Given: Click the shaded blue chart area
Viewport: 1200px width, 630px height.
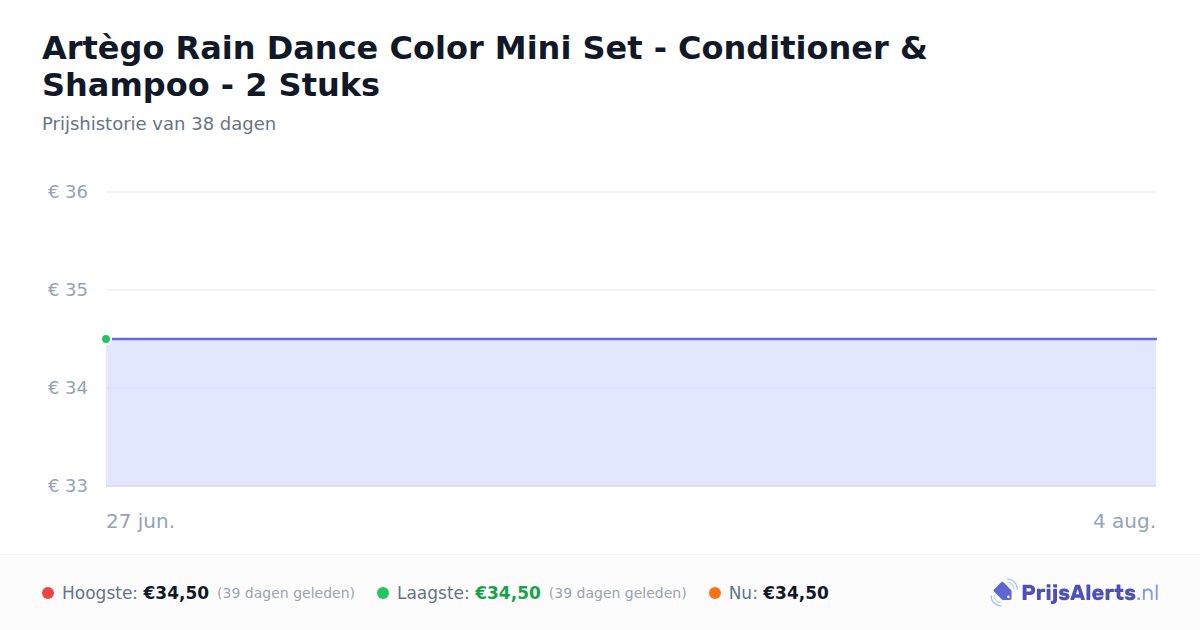Looking at the screenshot, I should 631,412.
